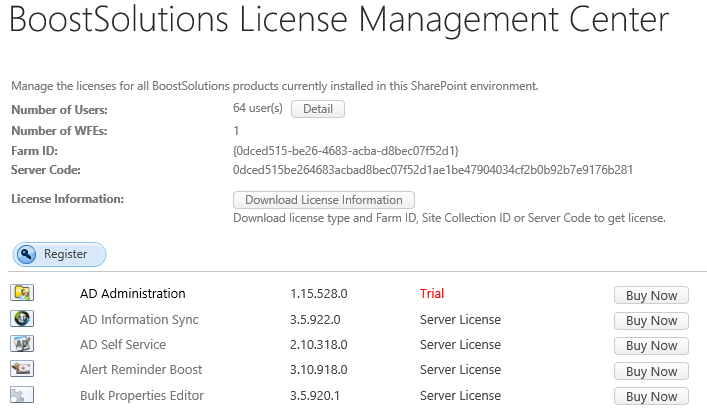
Task: Click the Server Code value text
Action: tap(432, 170)
